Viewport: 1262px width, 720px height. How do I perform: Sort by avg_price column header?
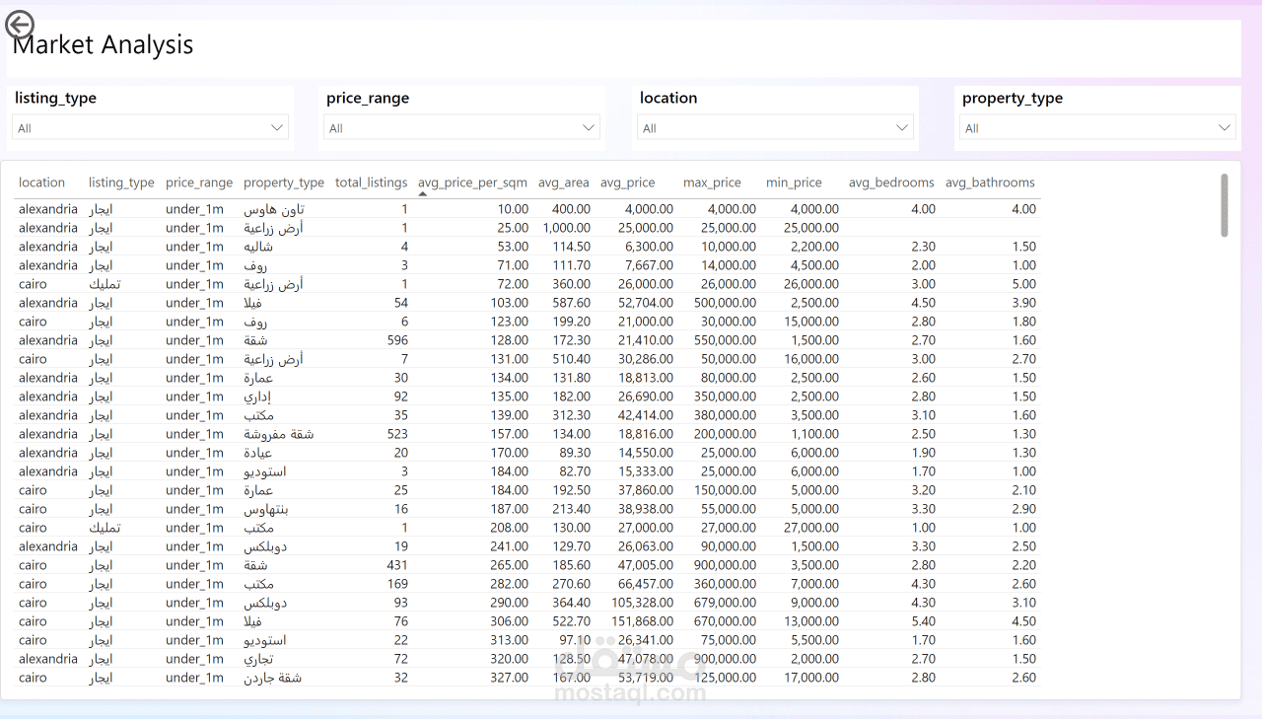click(628, 182)
